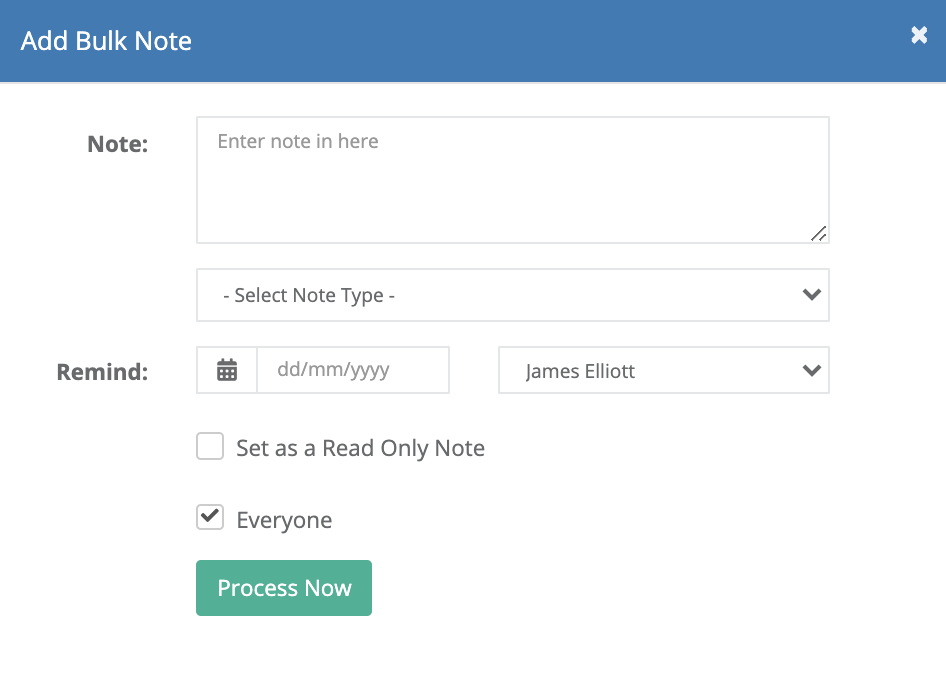Viewport: 946px width, 682px height.
Task: Click the 'Everyone' label text
Action: [284, 520]
